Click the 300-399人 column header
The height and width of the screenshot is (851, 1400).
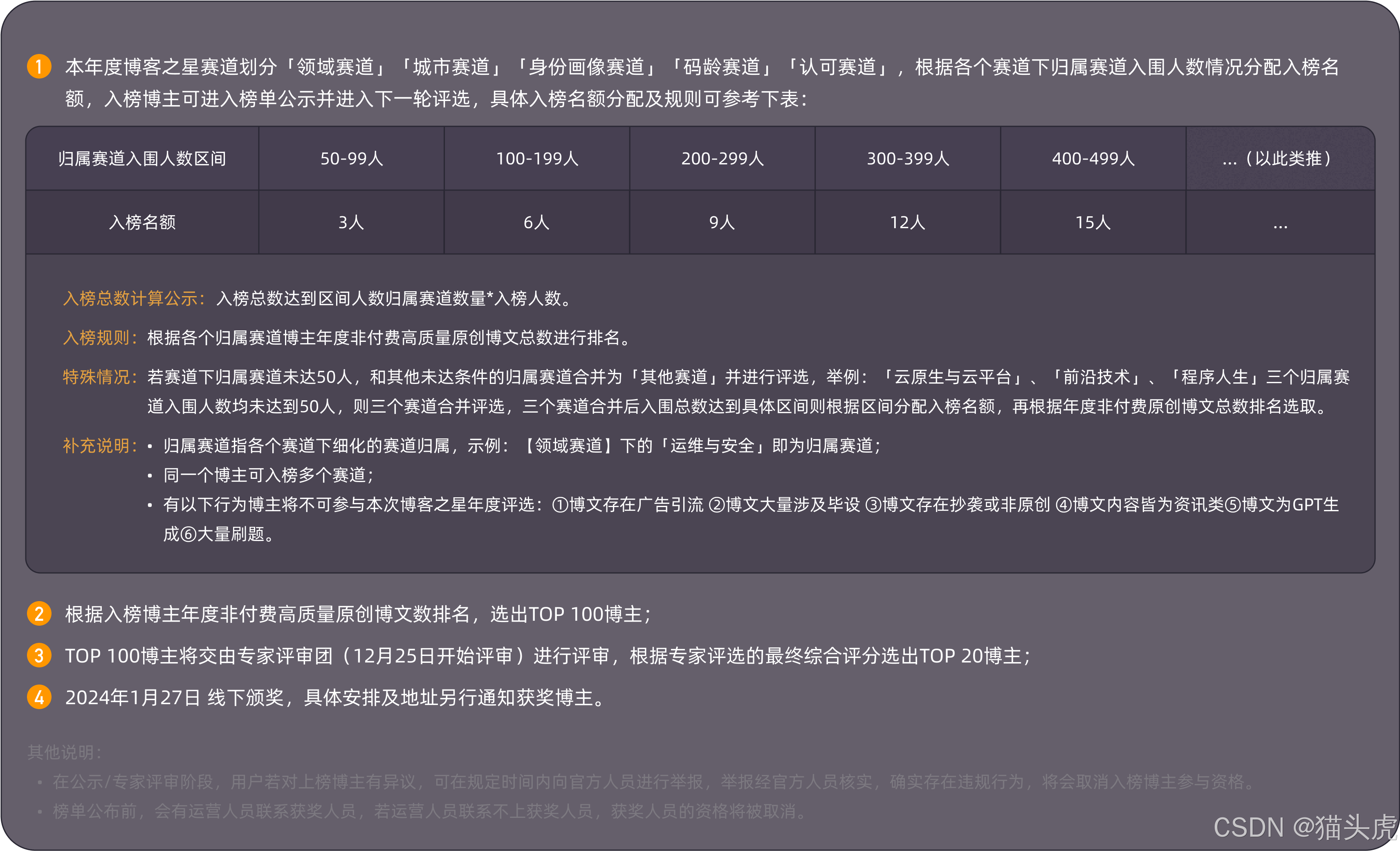(907, 159)
